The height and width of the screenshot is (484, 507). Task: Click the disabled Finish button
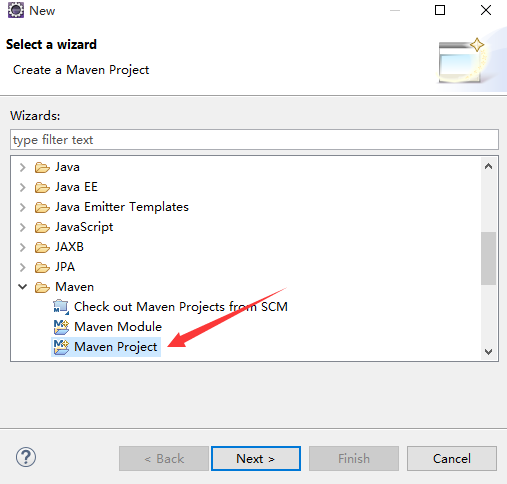click(x=354, y=459)
